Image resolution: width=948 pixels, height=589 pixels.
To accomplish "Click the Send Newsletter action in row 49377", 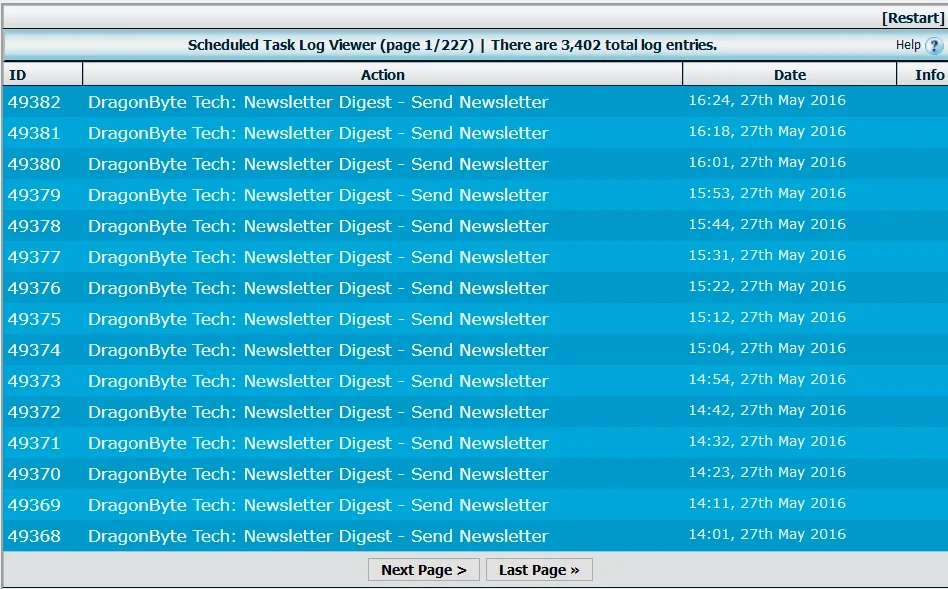I will pyautogui.click(x=318, y=257).
